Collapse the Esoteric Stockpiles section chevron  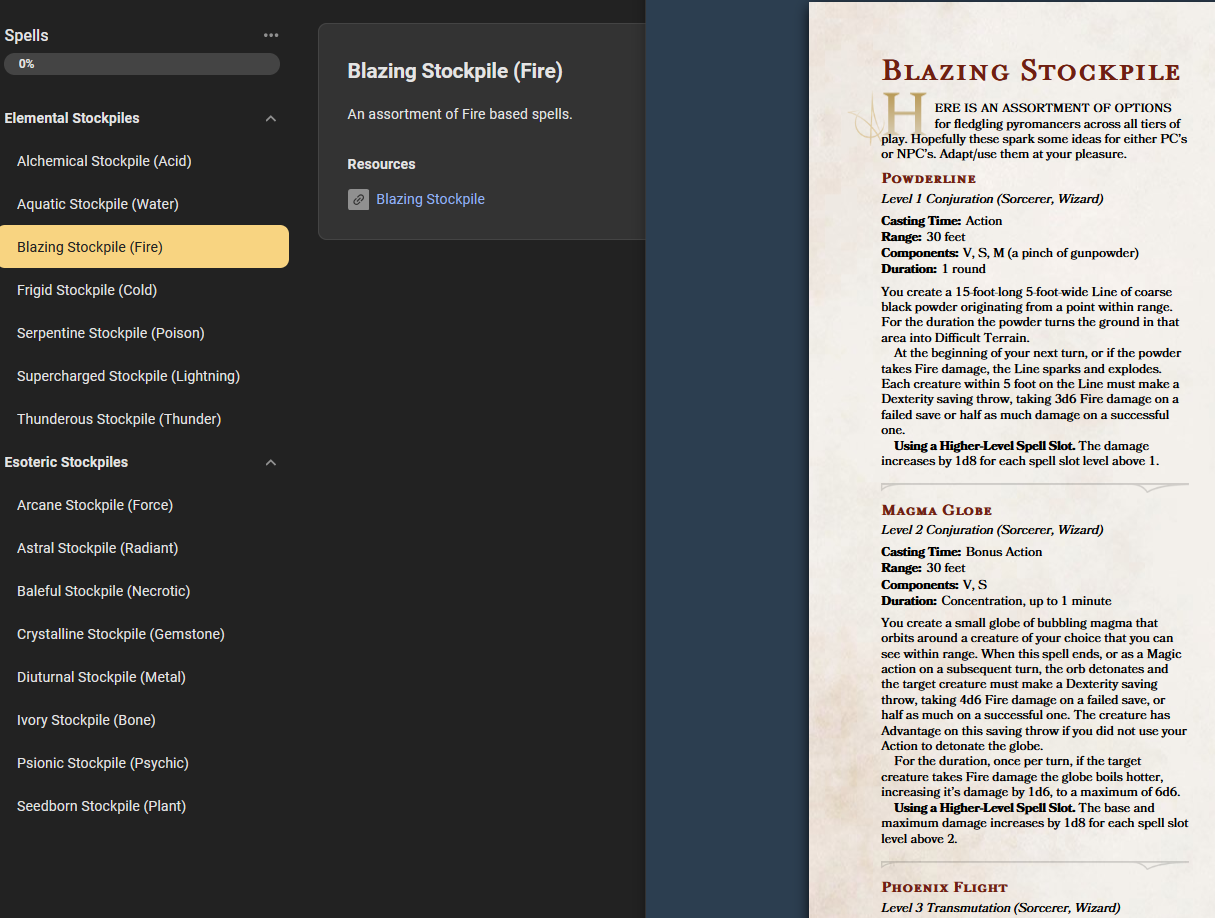click(270, 463)
